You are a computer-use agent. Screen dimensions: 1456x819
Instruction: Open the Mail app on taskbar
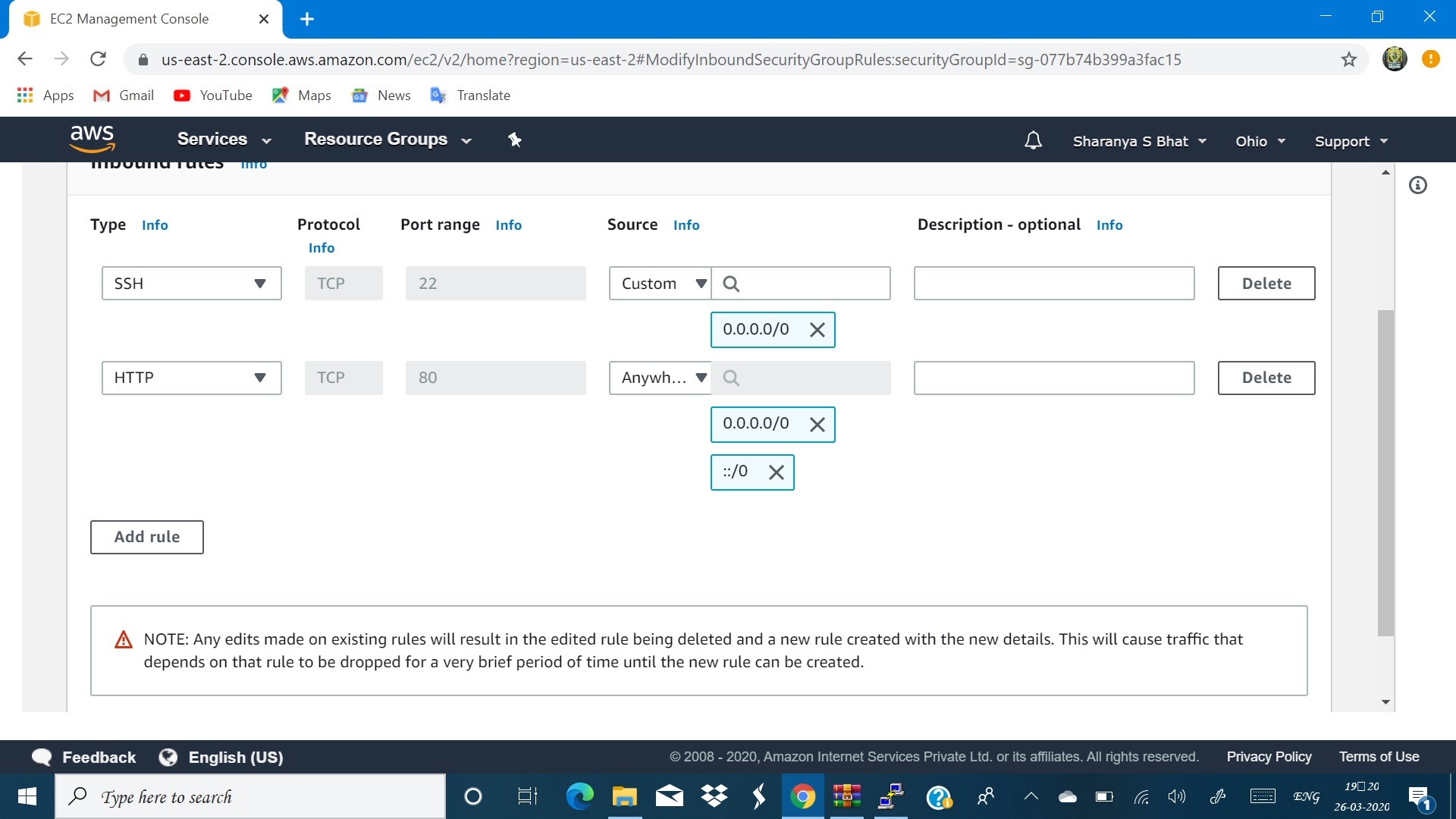[669, 796]
